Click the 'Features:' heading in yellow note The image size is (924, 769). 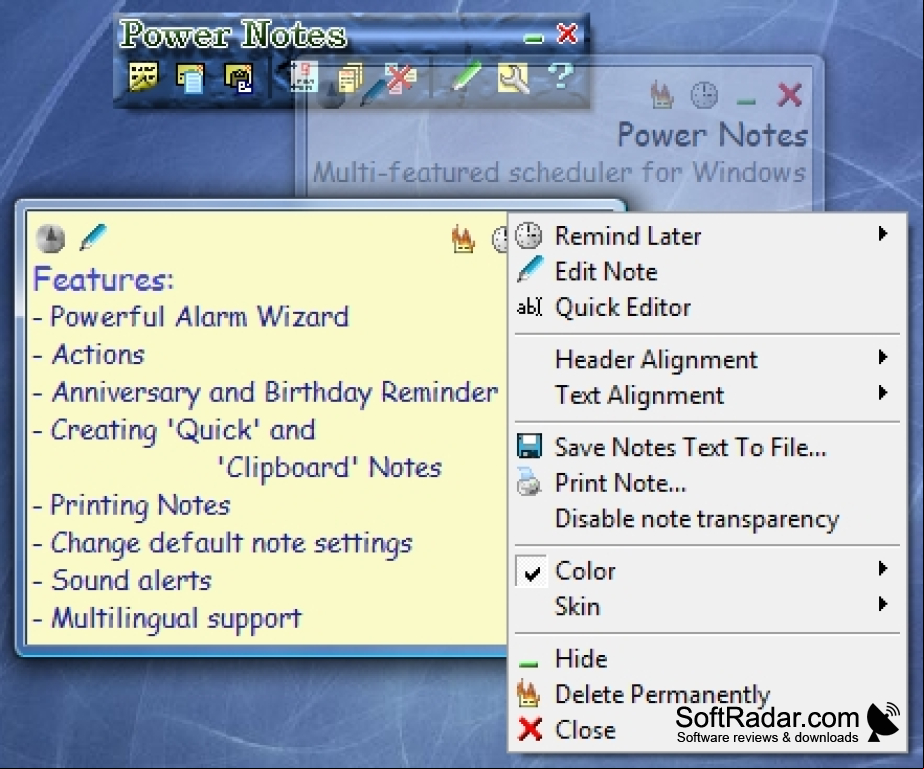(104, 279)
